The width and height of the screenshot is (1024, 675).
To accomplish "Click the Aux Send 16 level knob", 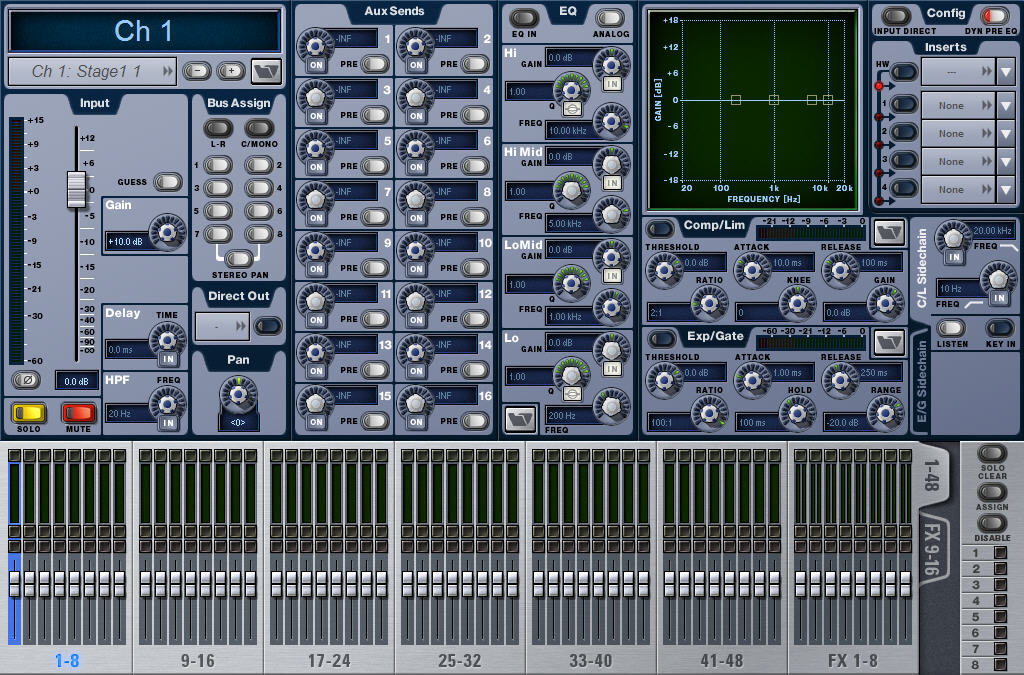I will [415, 402].
